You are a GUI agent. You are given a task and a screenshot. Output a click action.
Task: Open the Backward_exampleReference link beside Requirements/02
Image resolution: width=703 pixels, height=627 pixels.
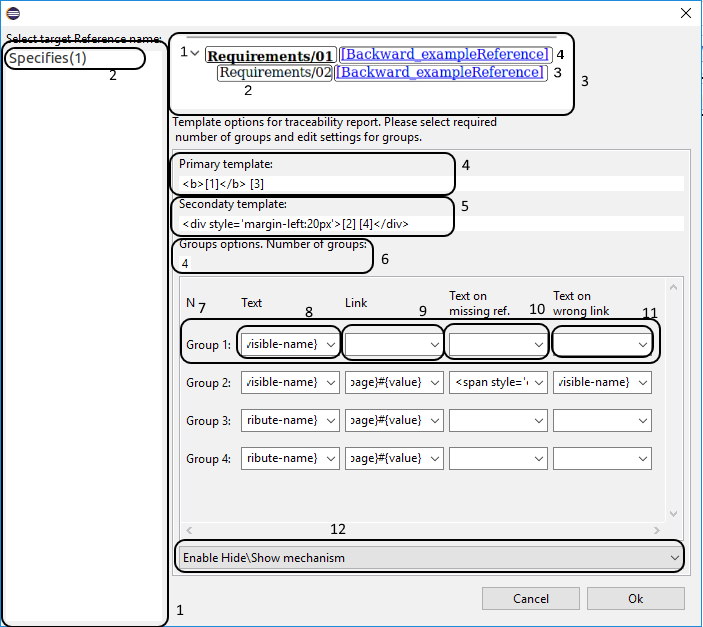point(440,72)
